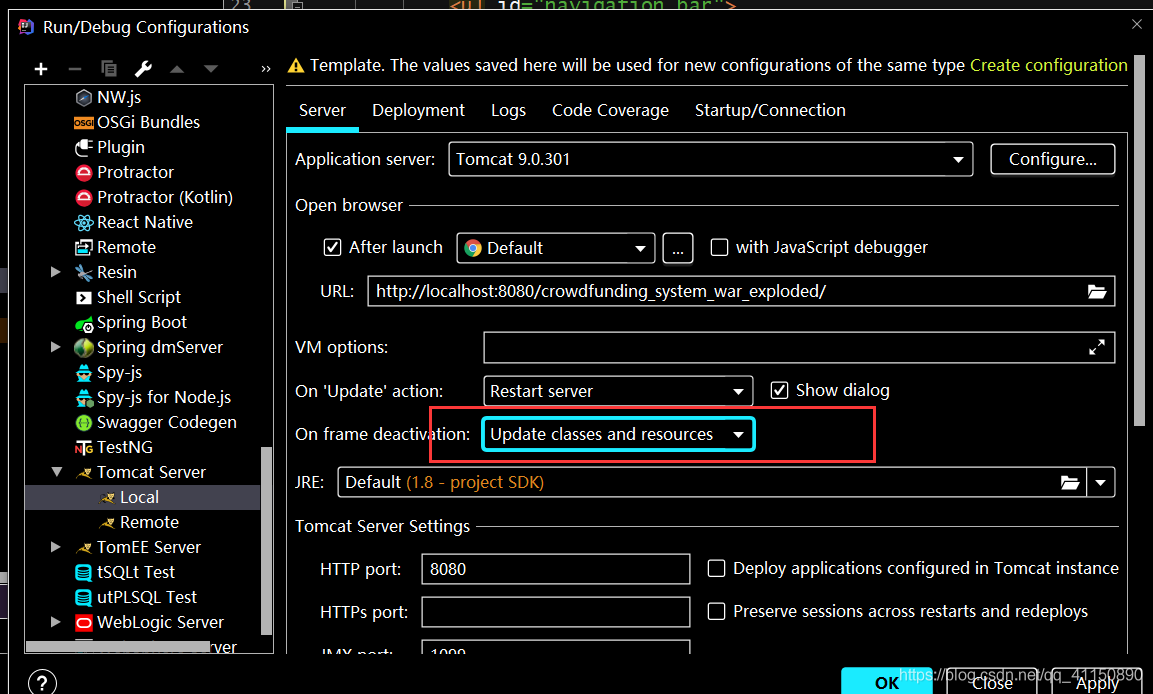The height and width of the screenshot is (694, 1153).
Task: Expand Resin tree node
Action: [56, 272]
